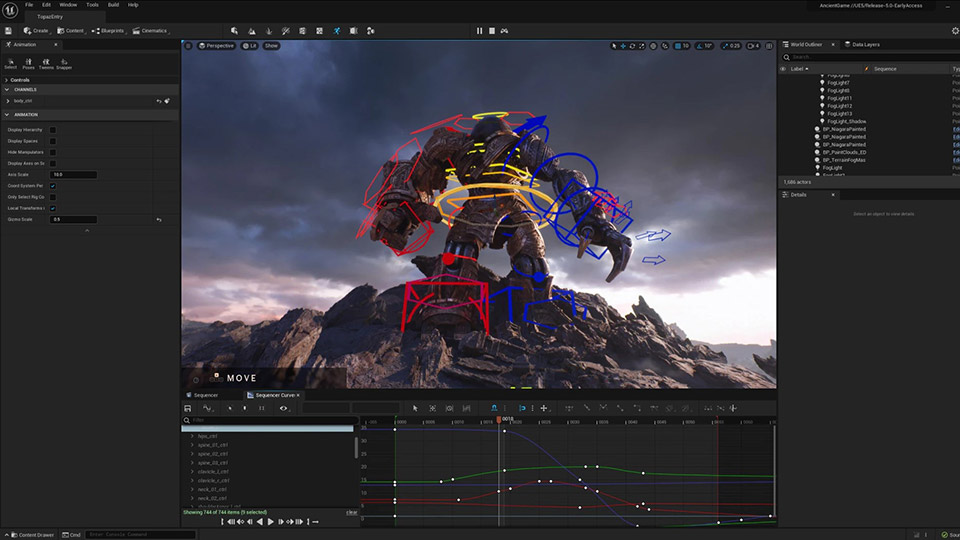This screenshot has height=540, width=960.
Task: Open editor settings gear icon
Action: (x=955, y=31)
